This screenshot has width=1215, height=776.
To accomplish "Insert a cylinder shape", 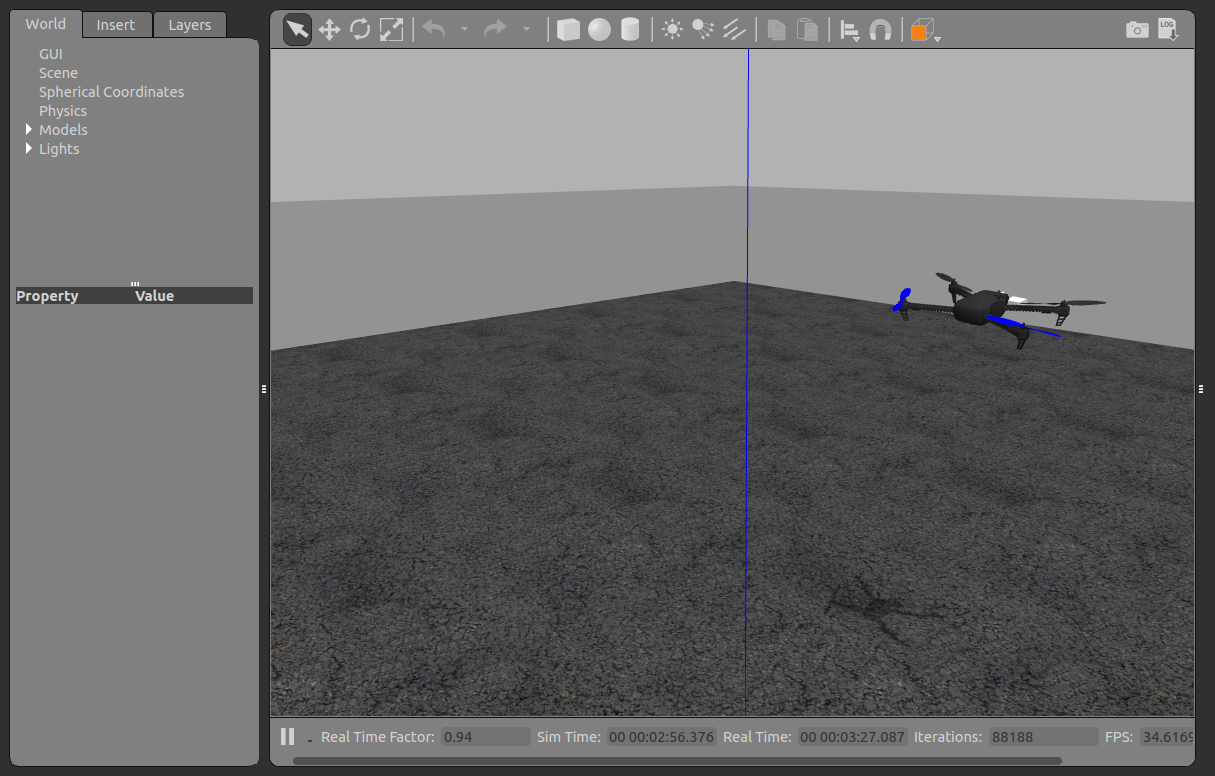I will pyautogui.click(x=630, y=30).
